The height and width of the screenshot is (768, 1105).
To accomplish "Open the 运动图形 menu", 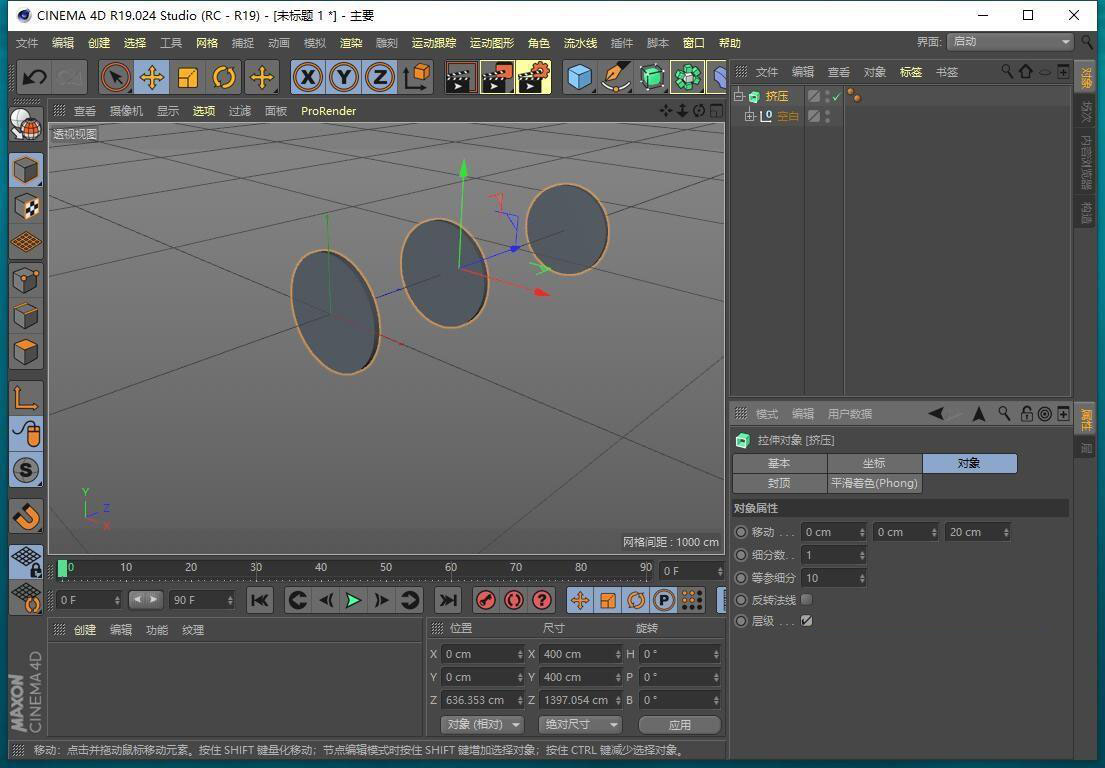I will point(492,43).
